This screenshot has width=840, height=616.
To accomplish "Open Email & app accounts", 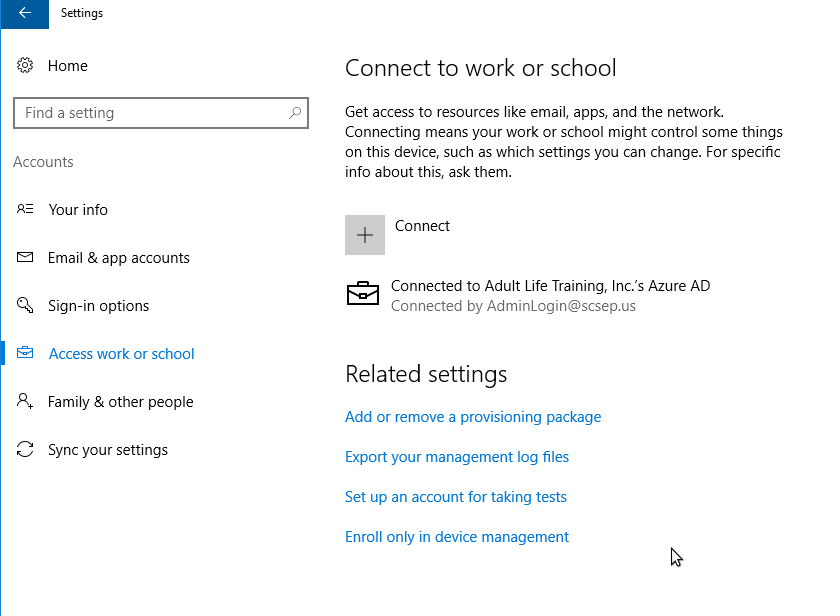I will click(x=118, y=258).
